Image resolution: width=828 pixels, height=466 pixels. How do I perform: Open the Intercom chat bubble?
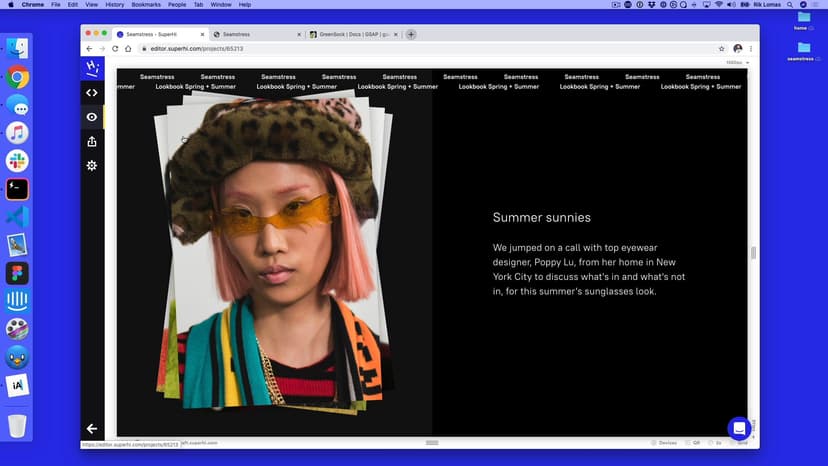pos(738,428)
